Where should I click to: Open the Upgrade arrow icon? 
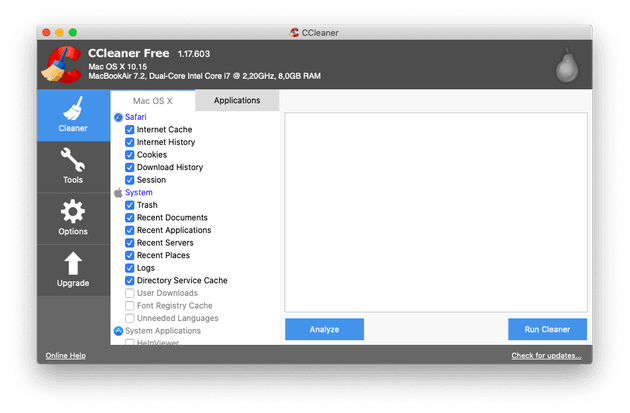[73, 264]
